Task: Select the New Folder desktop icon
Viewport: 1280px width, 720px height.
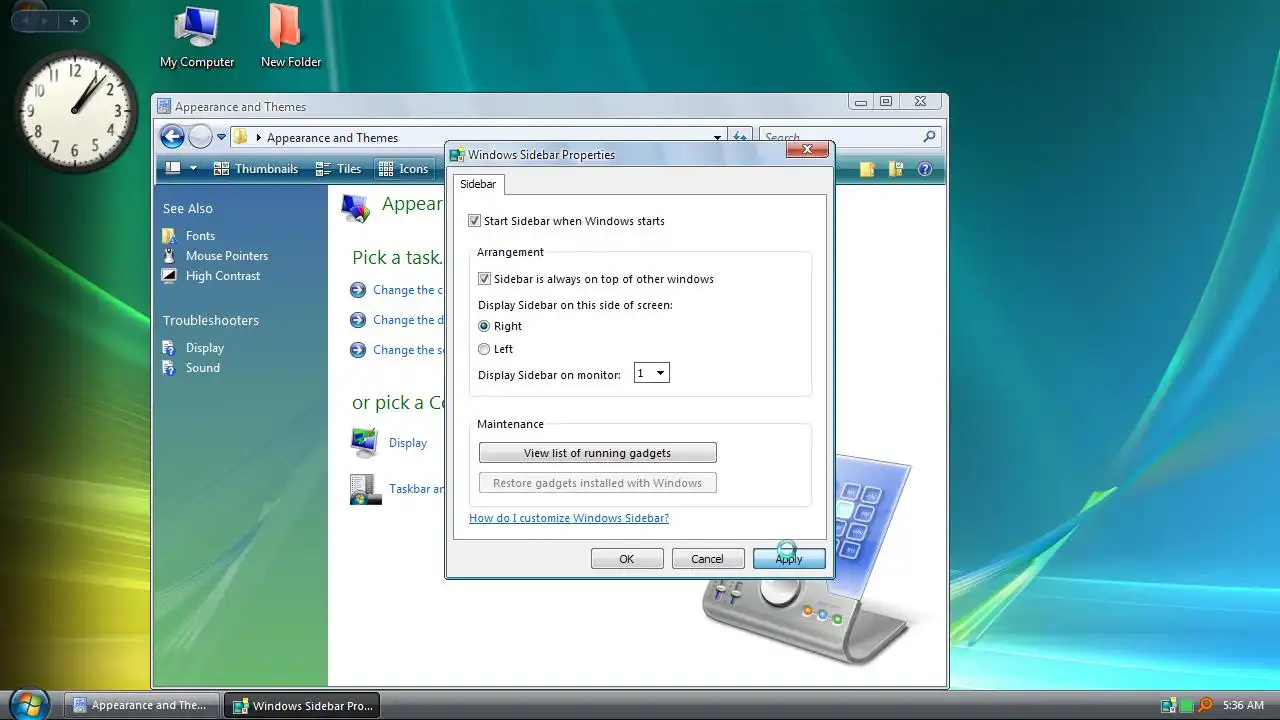Action: coord(291,37)
